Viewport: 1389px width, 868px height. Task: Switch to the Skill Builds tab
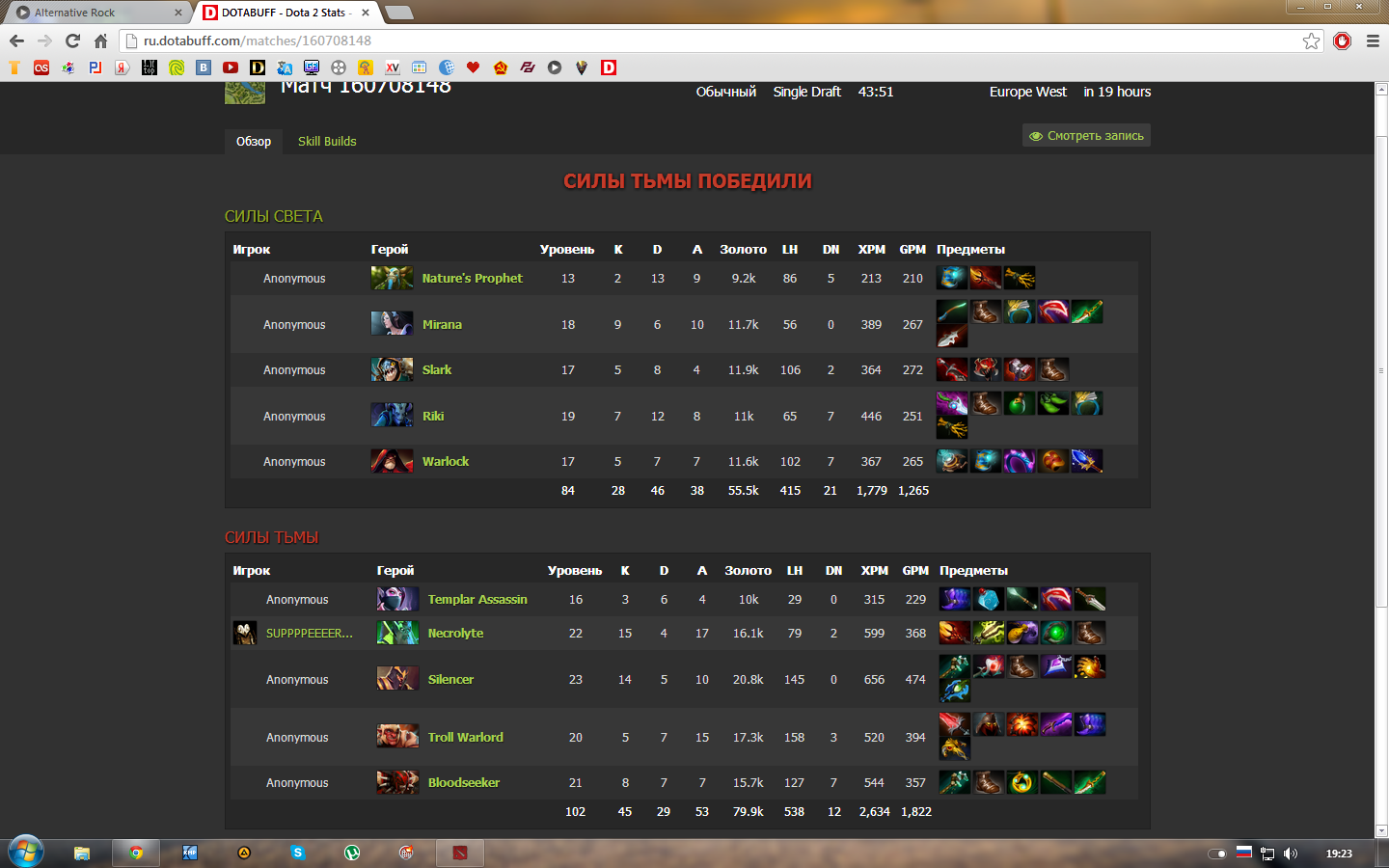point(327,142)
